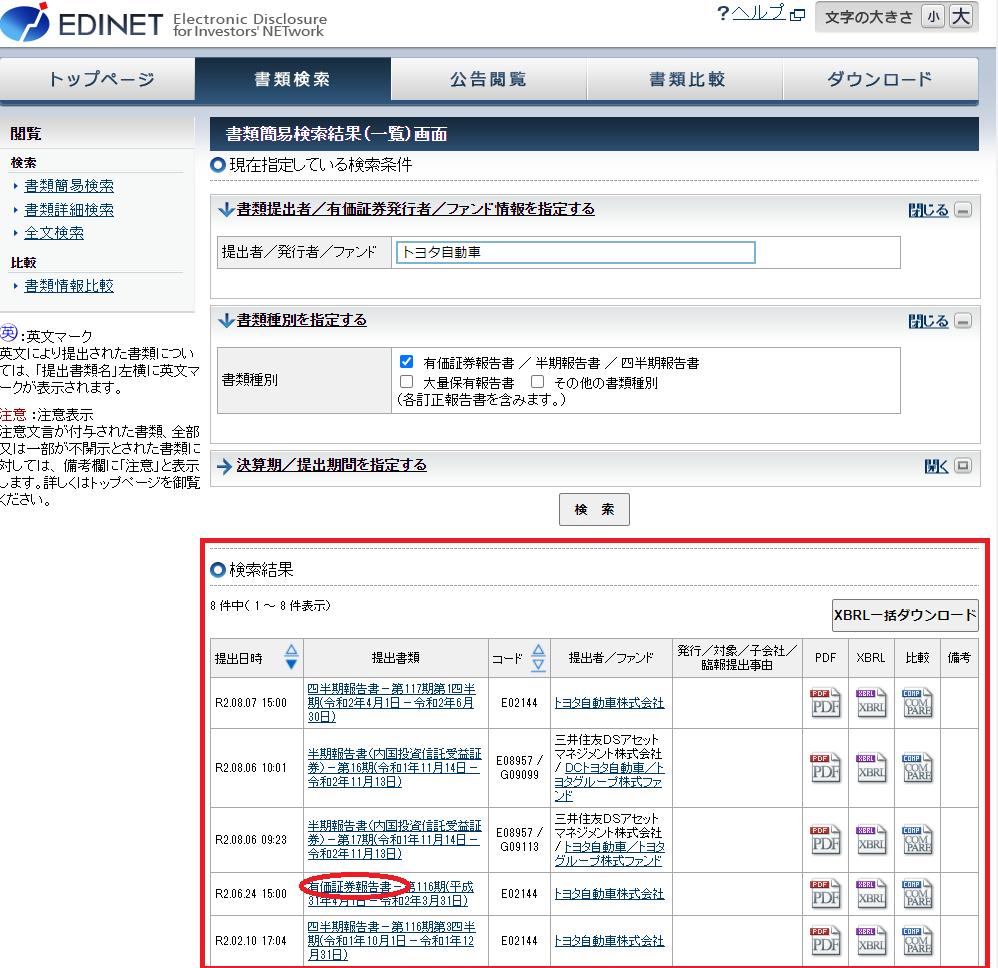
Task: Open トヨタ自動車株式会社 link in the R2.02.10 row
Action: pos(609,941)
